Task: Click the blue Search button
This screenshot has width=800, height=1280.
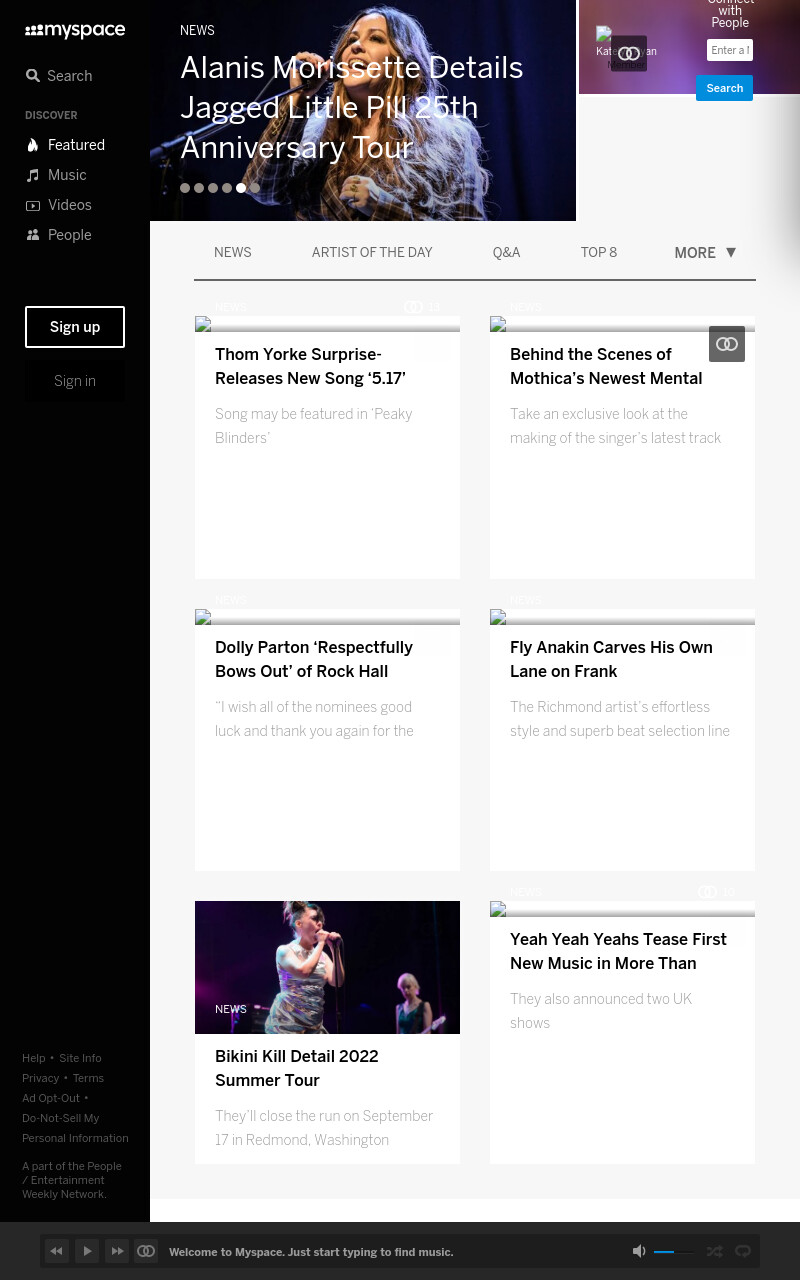Action: pyautogui.click(x=724, y=88)
